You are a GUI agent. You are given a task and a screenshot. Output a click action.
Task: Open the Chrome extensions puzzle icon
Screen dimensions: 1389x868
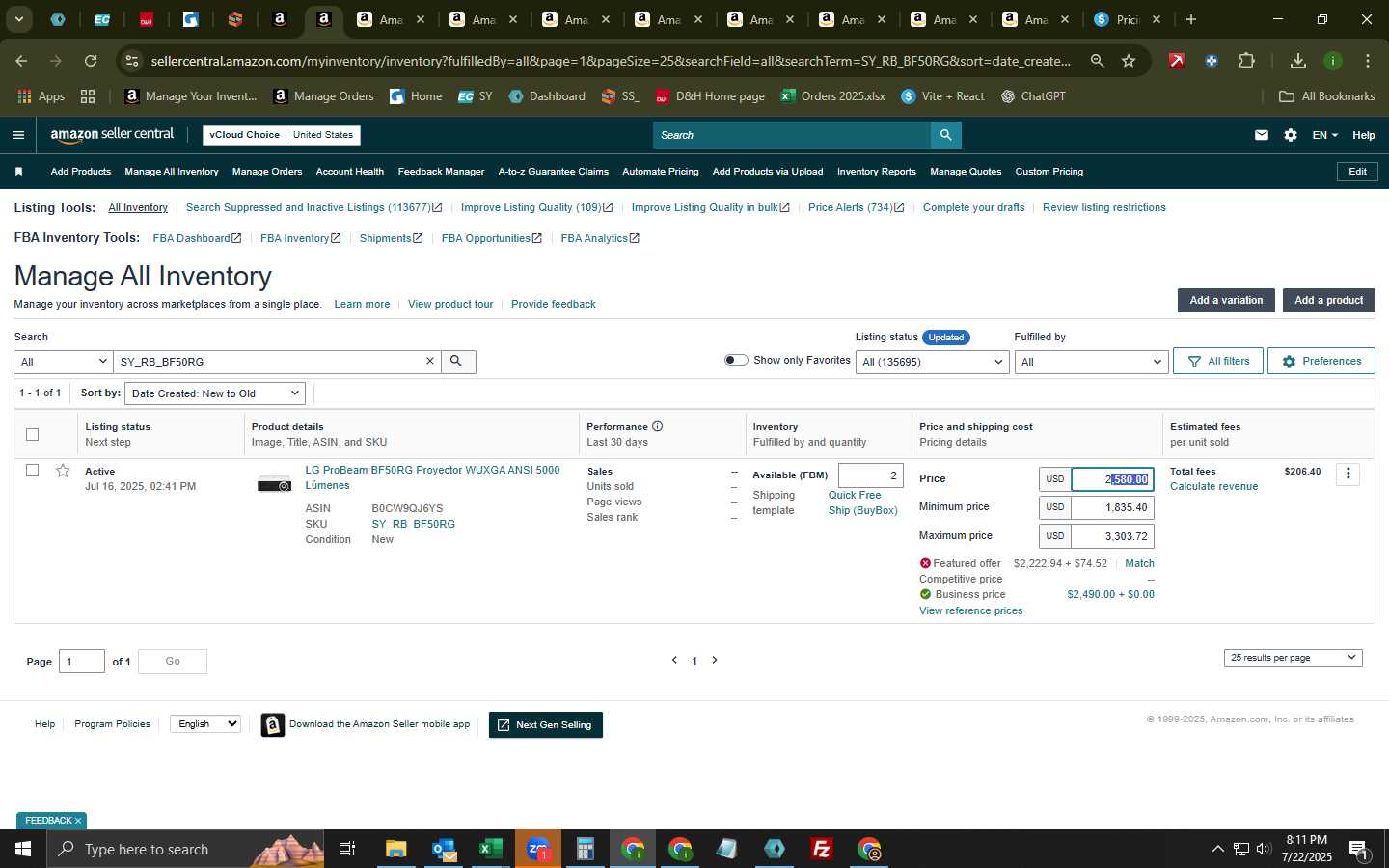1246,61
